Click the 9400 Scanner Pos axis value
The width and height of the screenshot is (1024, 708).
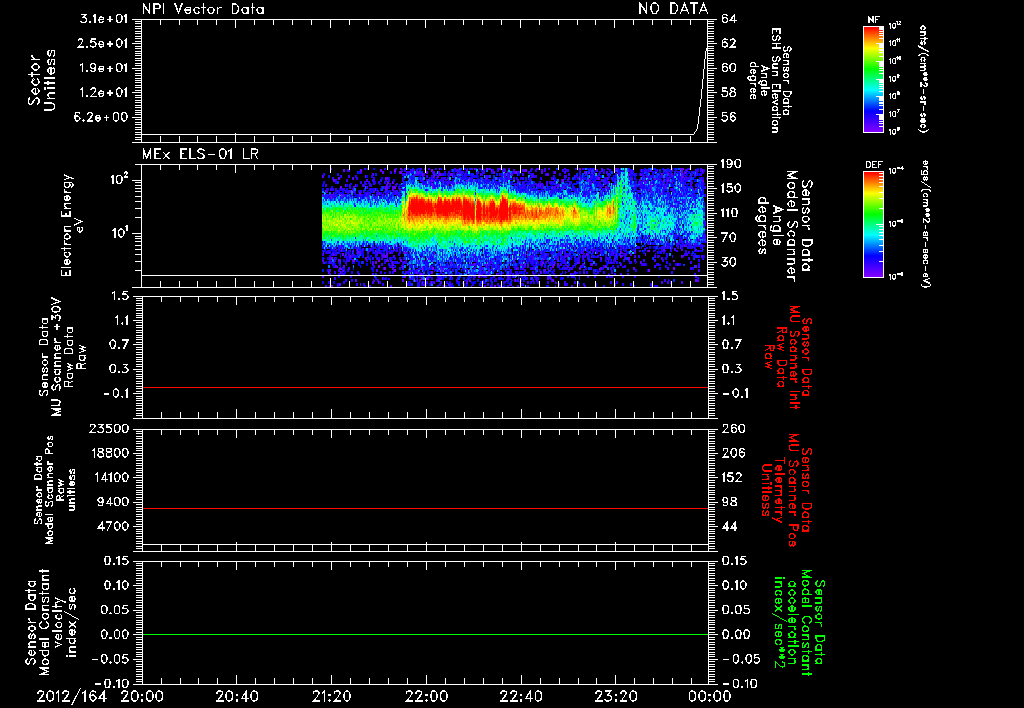[x=113, y=502]
